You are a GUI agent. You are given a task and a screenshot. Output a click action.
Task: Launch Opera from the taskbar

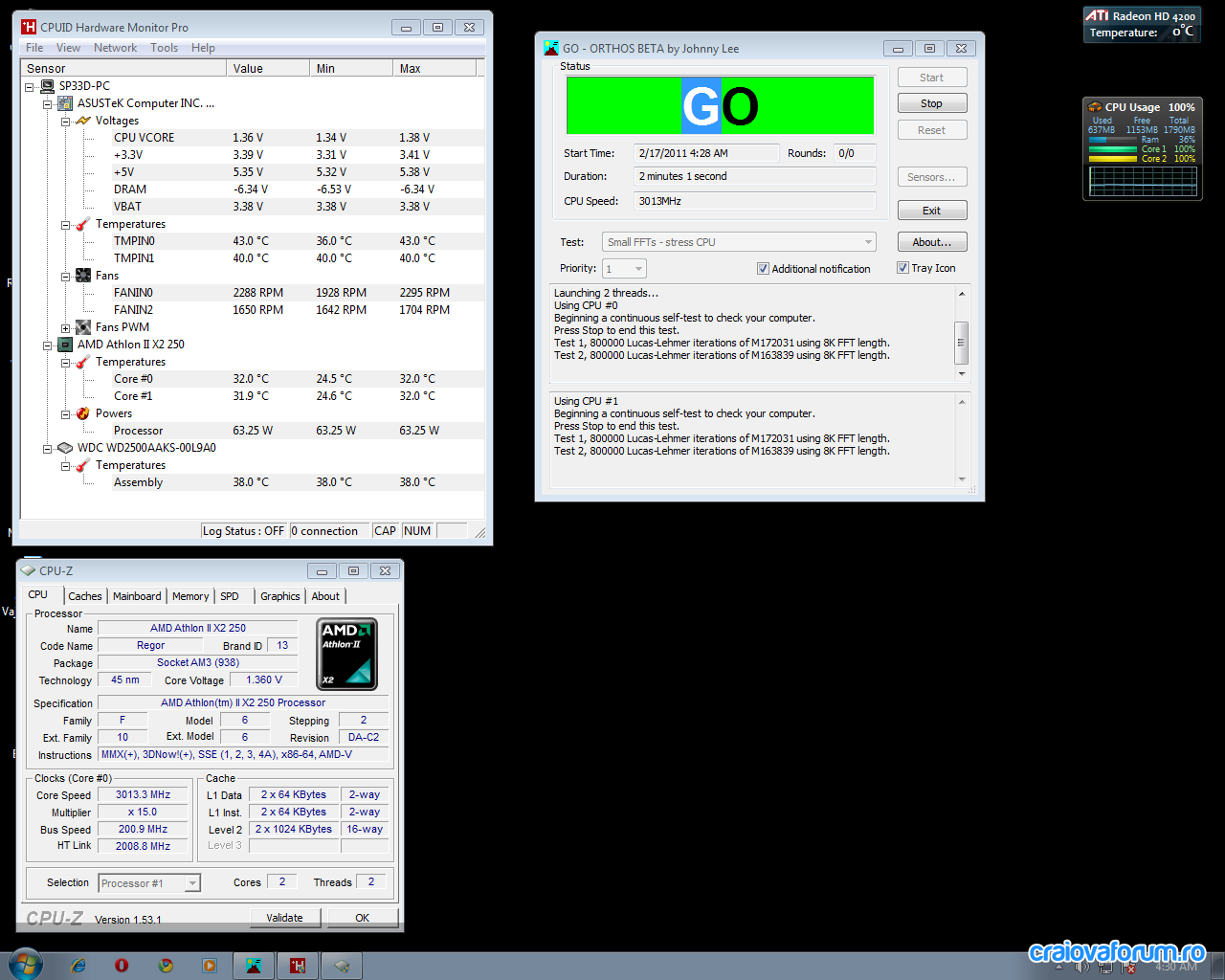122,966
